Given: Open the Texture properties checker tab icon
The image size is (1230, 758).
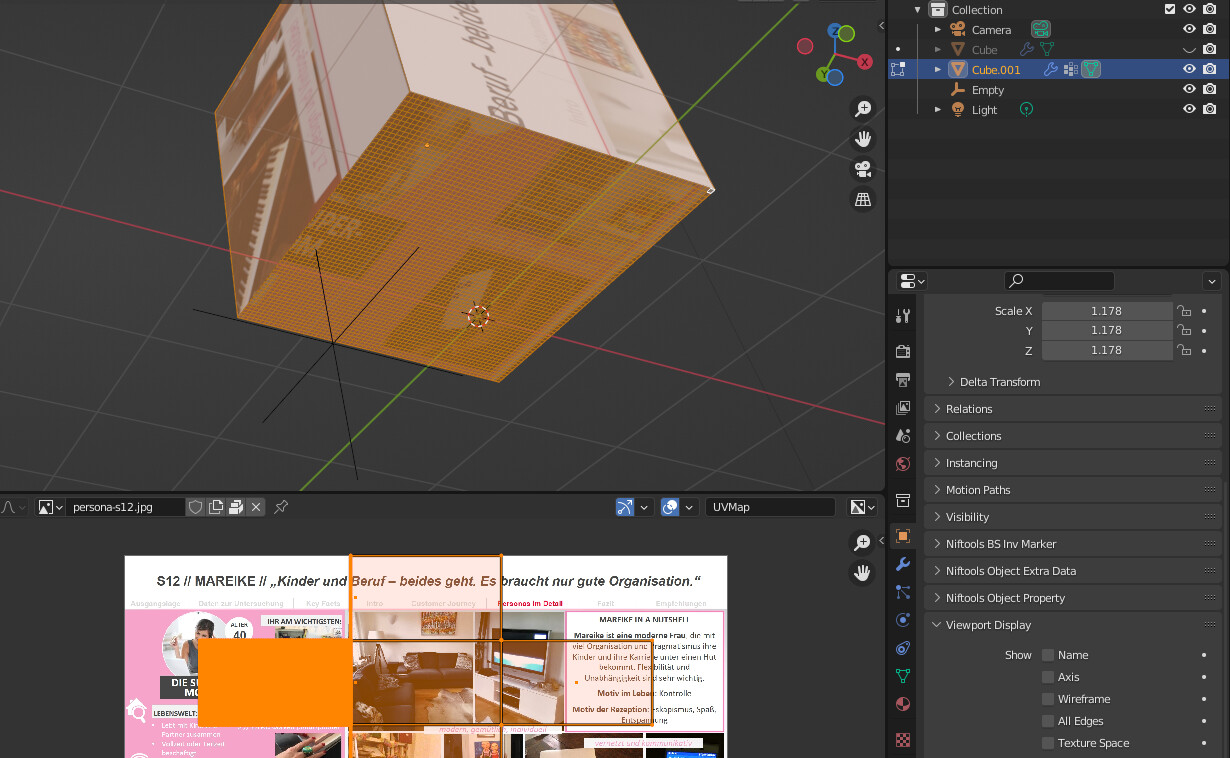Looking at the screenshot, I should [x=903, y=740].
